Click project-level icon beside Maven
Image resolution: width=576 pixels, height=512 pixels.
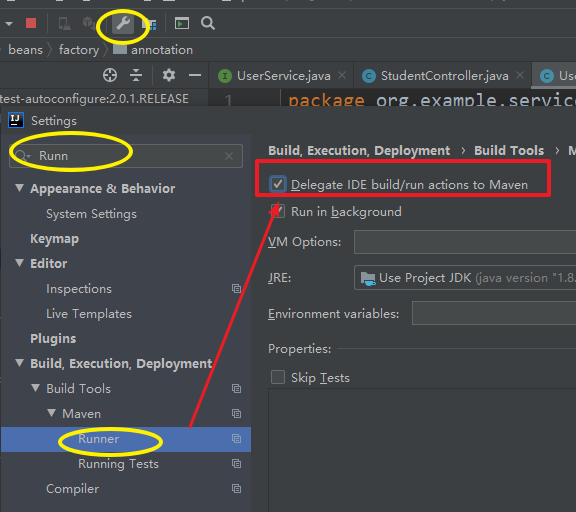click(x=236, y=414)
